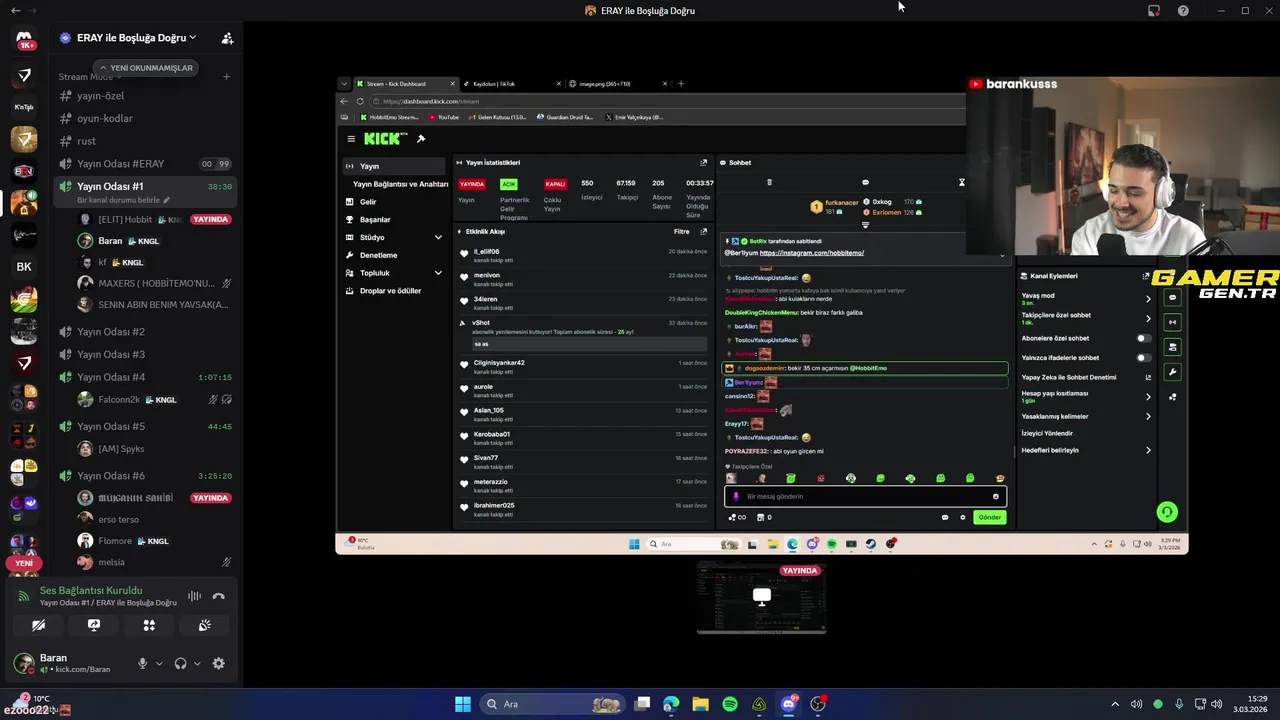Open the yayın-özel text channel

point(145,96)
